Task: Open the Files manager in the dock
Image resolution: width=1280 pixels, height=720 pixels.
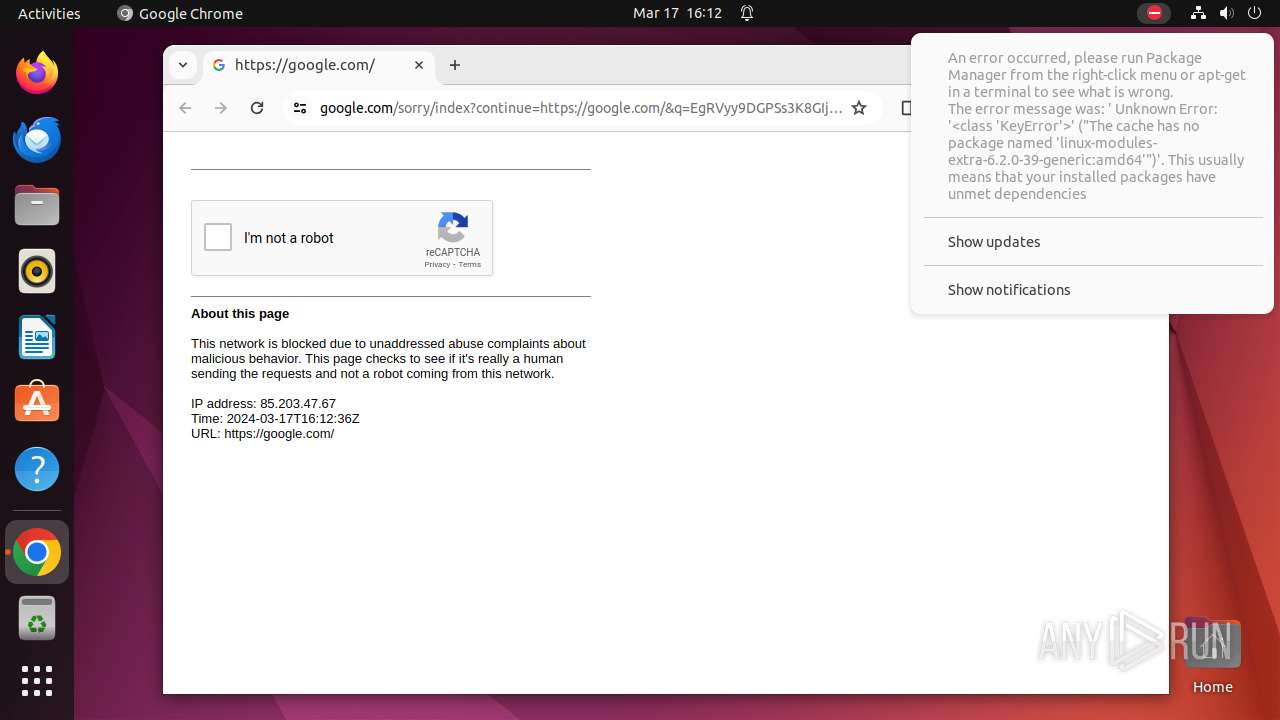Action: [x=37, y=205]
